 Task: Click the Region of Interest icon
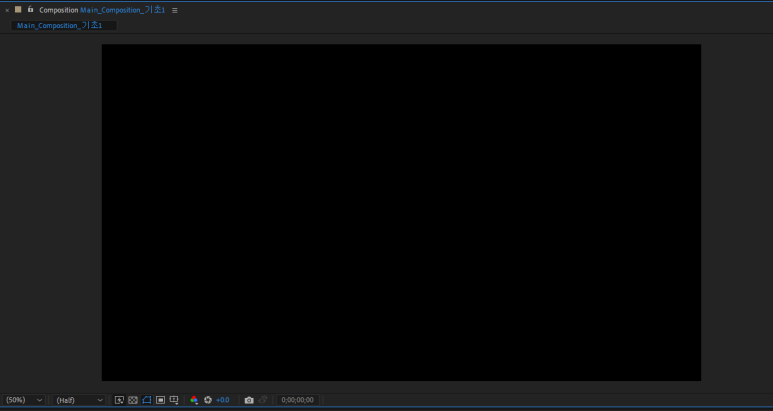tap(160, 400)
